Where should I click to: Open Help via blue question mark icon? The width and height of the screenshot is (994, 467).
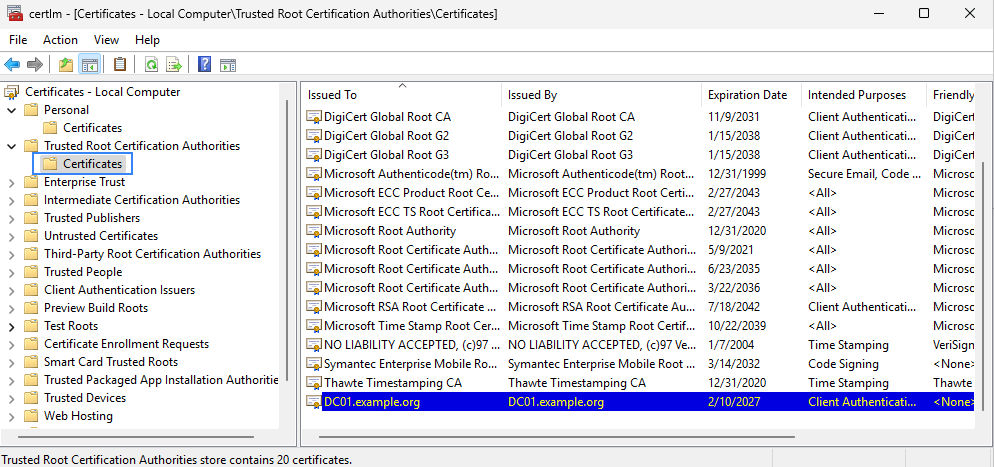204,64
